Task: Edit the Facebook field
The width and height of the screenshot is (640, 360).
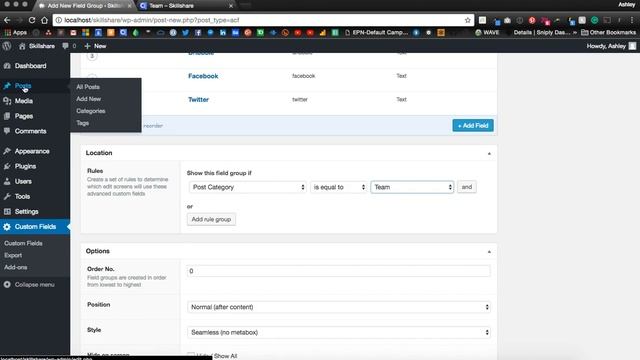Action: [203, 76]
